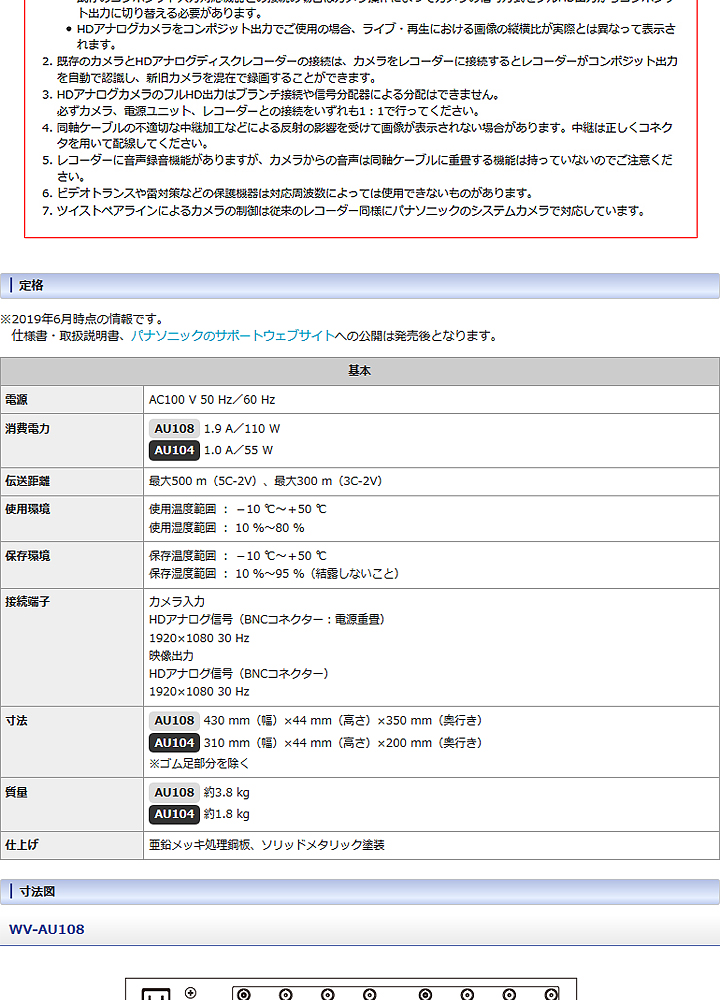
Task: Select the 寸法 row label
Action: (17, 721)
